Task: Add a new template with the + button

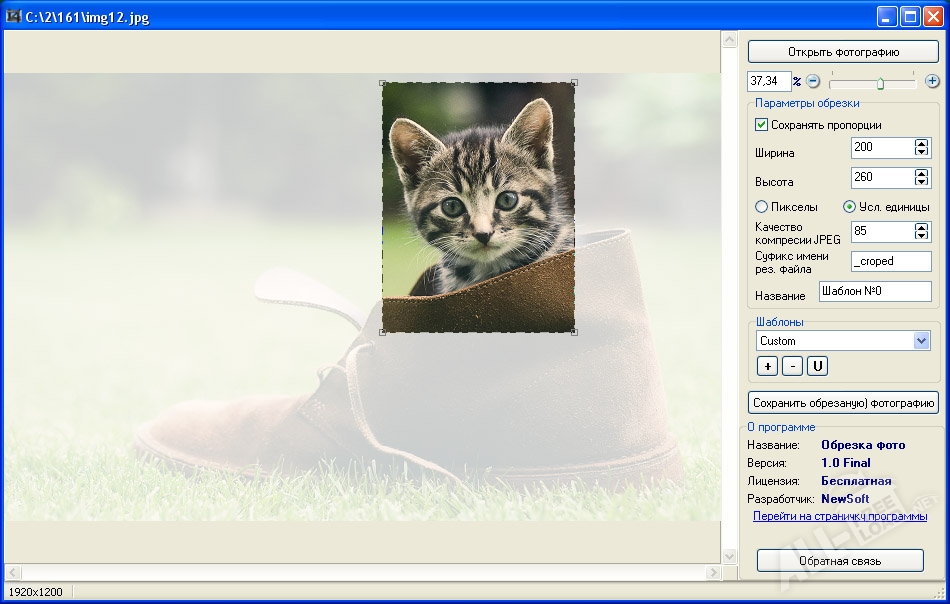Action: [767, 366]
